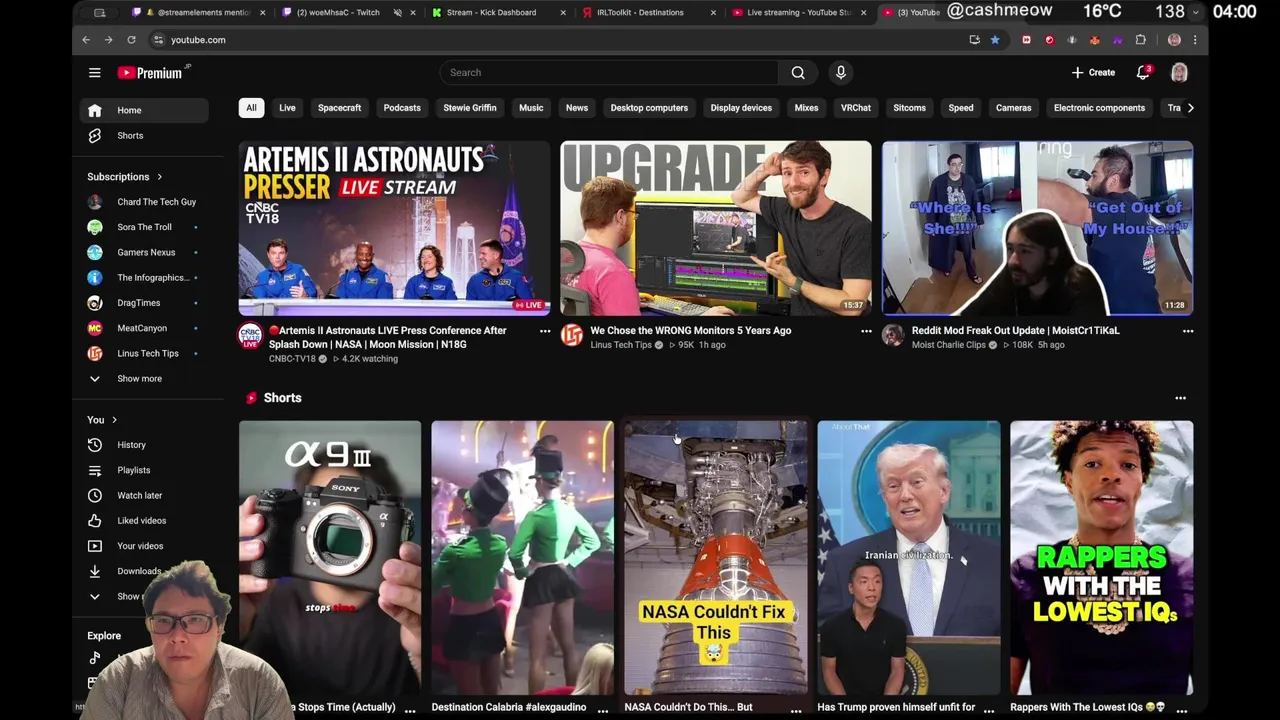
Task: Switch to IRLToolkit - Destinations tab
Action: pyautogui.click(x=640, y=13)
